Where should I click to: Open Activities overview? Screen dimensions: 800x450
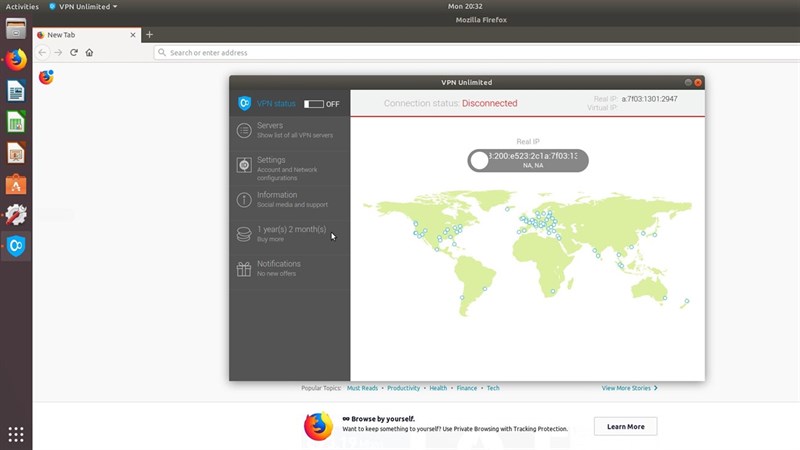click(22, 7)
